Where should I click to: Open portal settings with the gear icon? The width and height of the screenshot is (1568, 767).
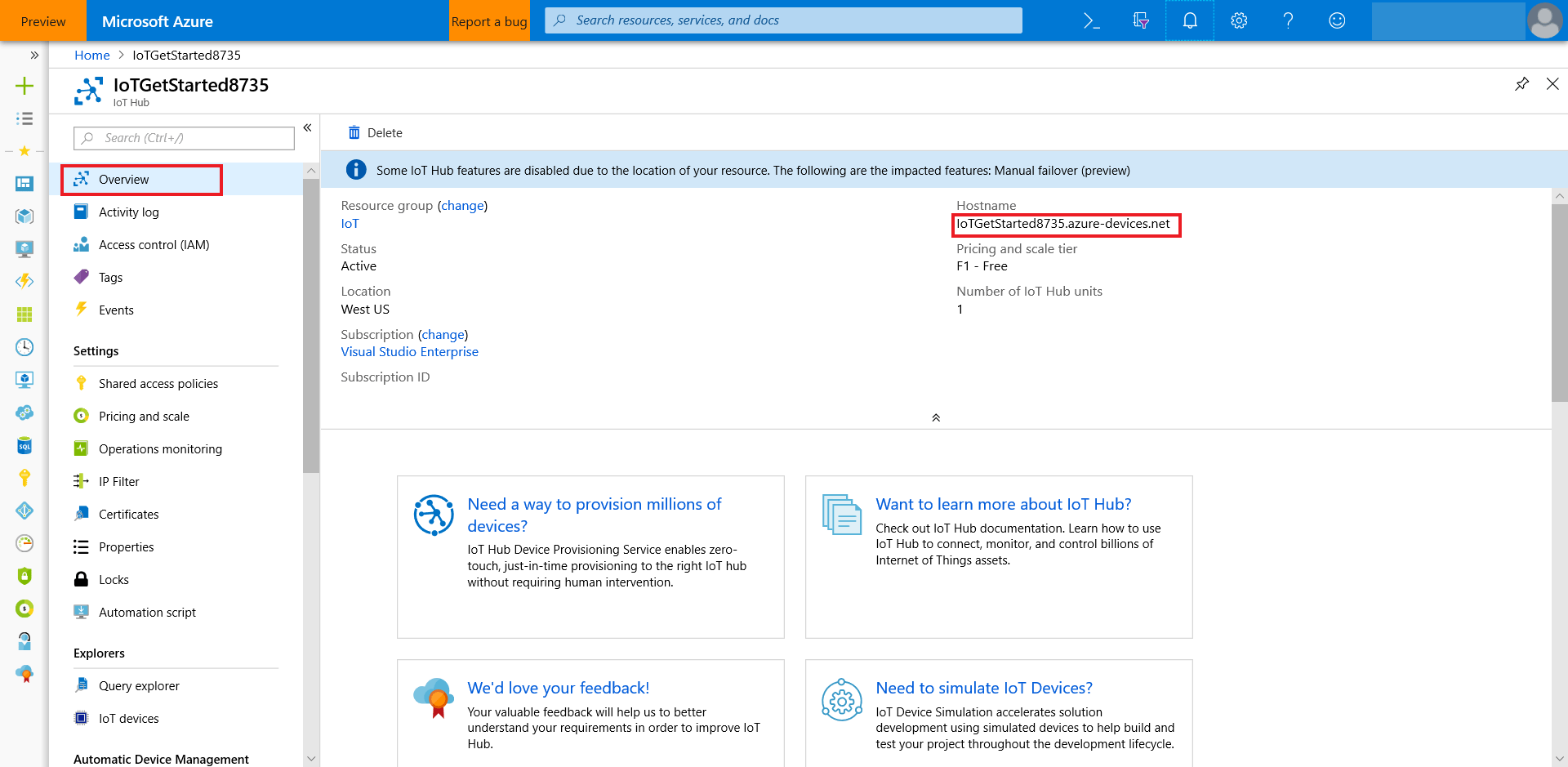pyautogui.click(x=1239, y=20)
